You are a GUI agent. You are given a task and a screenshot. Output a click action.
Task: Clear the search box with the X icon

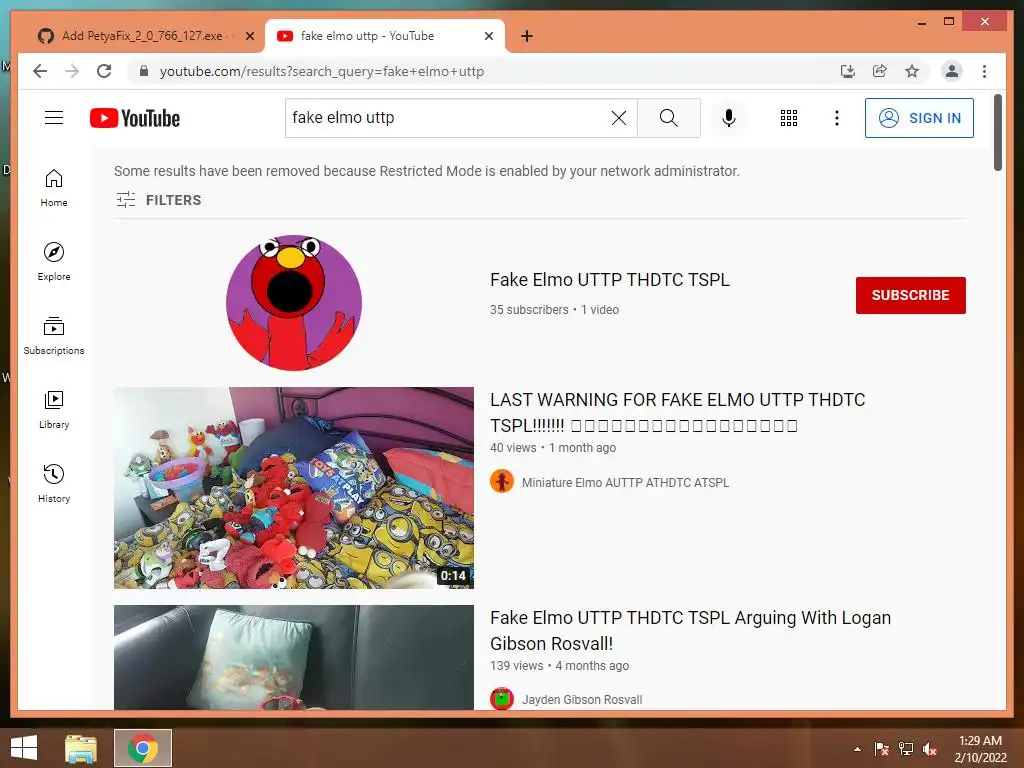click(x=618, y=118)
